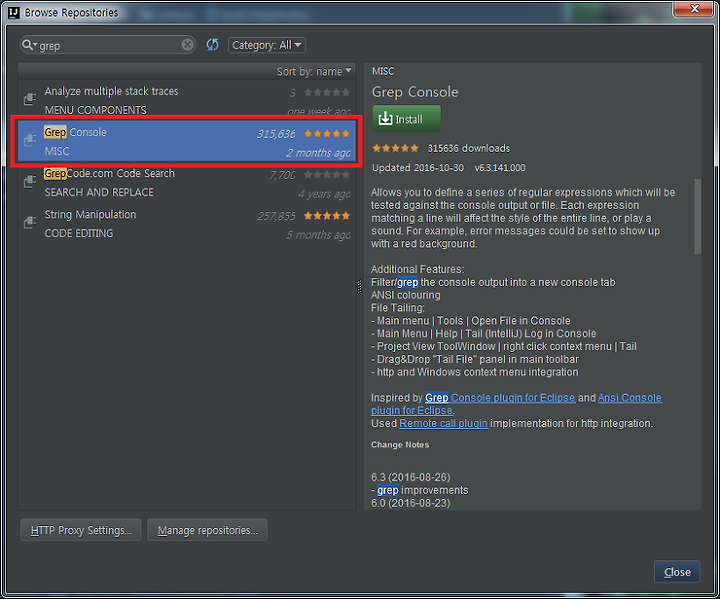Open the Sort by: name dropdown
The height and width of the screenshot is (599, 720).
click(314, 71)
